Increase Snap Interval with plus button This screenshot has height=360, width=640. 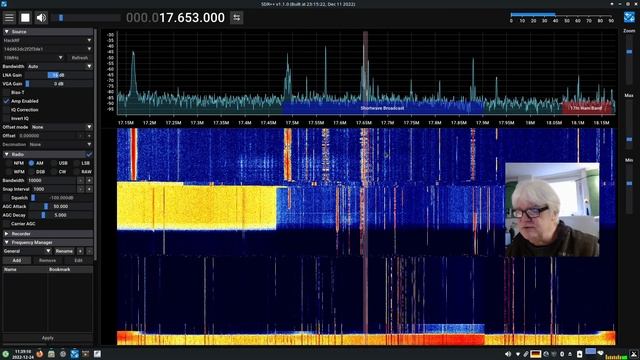click(89, 189)
